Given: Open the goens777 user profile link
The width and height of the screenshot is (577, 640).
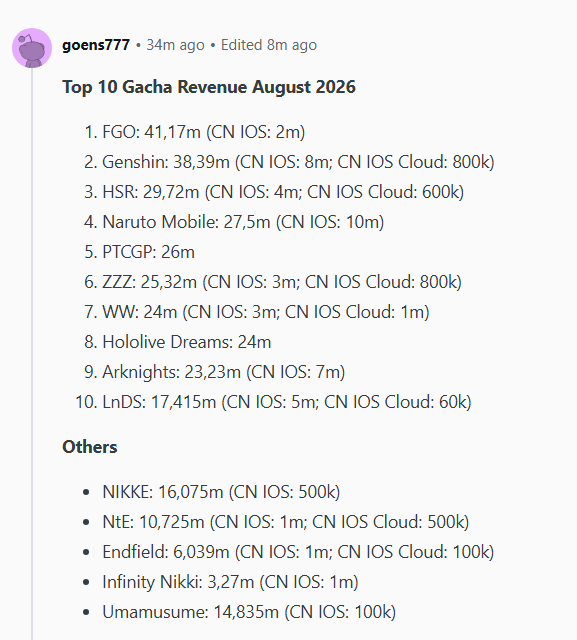Looking at the screenshot, I should [x=96, y=45].
